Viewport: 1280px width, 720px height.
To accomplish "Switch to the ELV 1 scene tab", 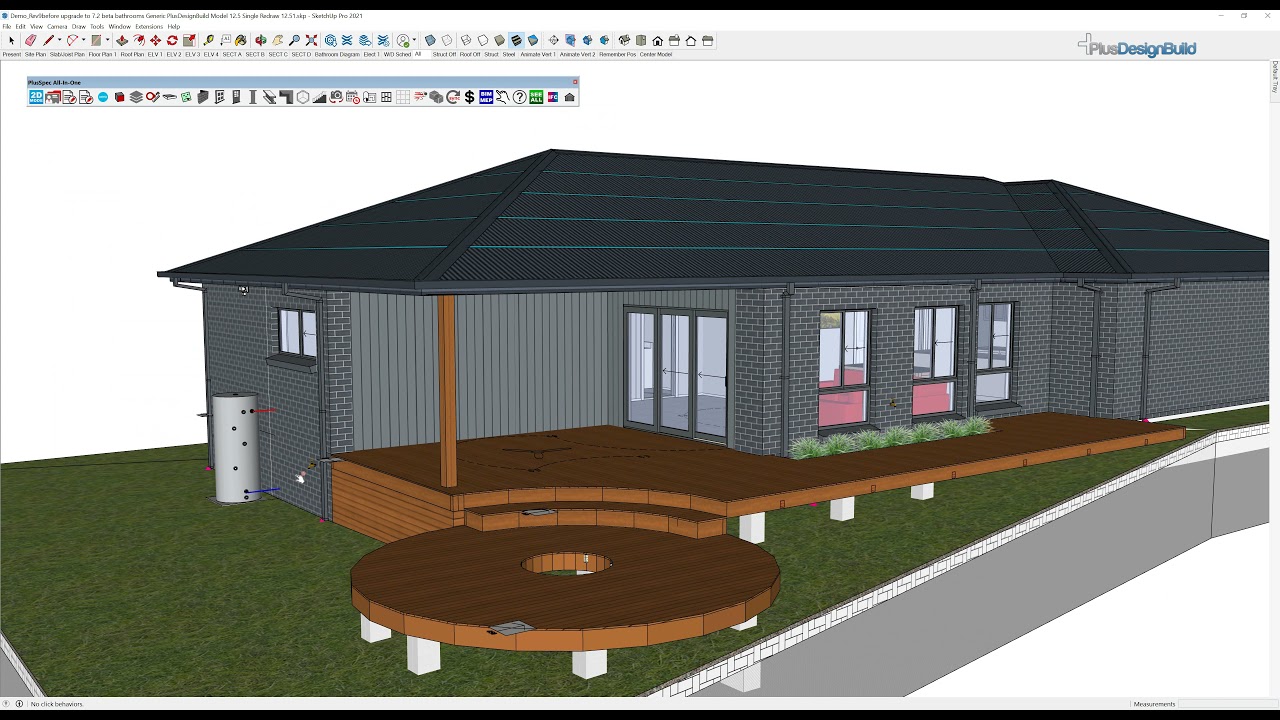I will pyautogui.click(x=155, y=54).
